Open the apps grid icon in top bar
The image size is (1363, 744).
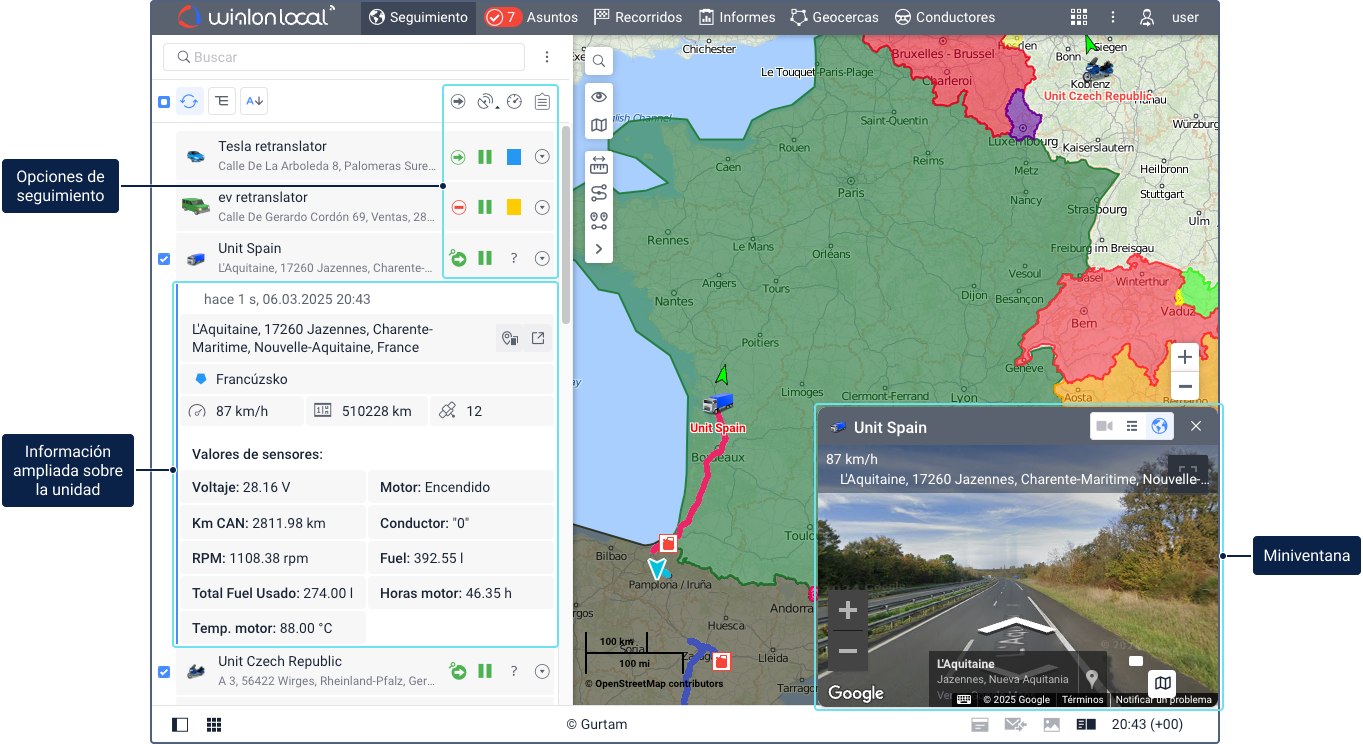[x=1078, y=17]
